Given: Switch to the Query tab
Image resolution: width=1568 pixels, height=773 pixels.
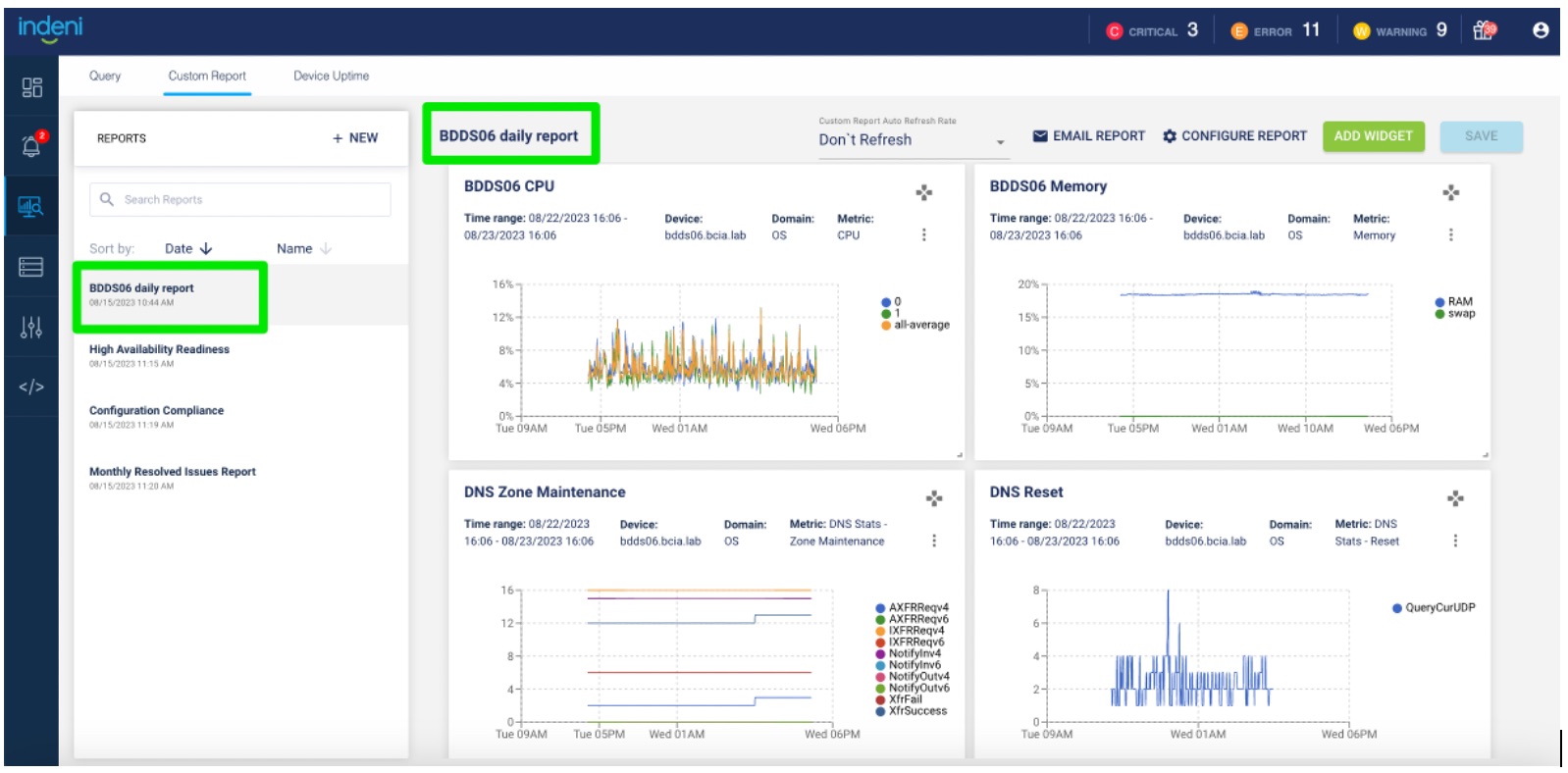Looking at the screenshot, I should pos(105,76).
